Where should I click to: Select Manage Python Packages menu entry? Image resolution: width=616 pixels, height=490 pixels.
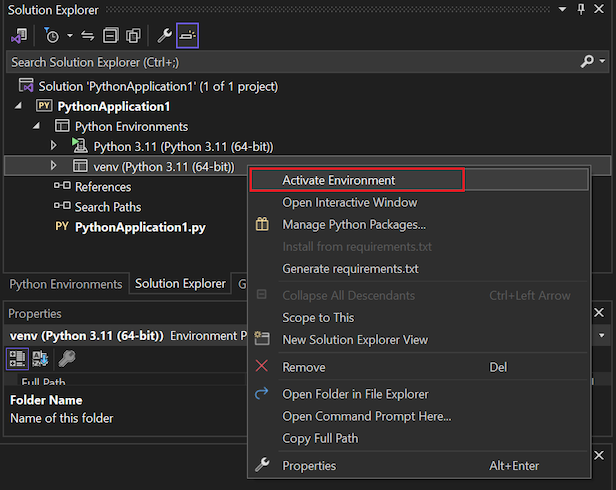click(353, 224)
